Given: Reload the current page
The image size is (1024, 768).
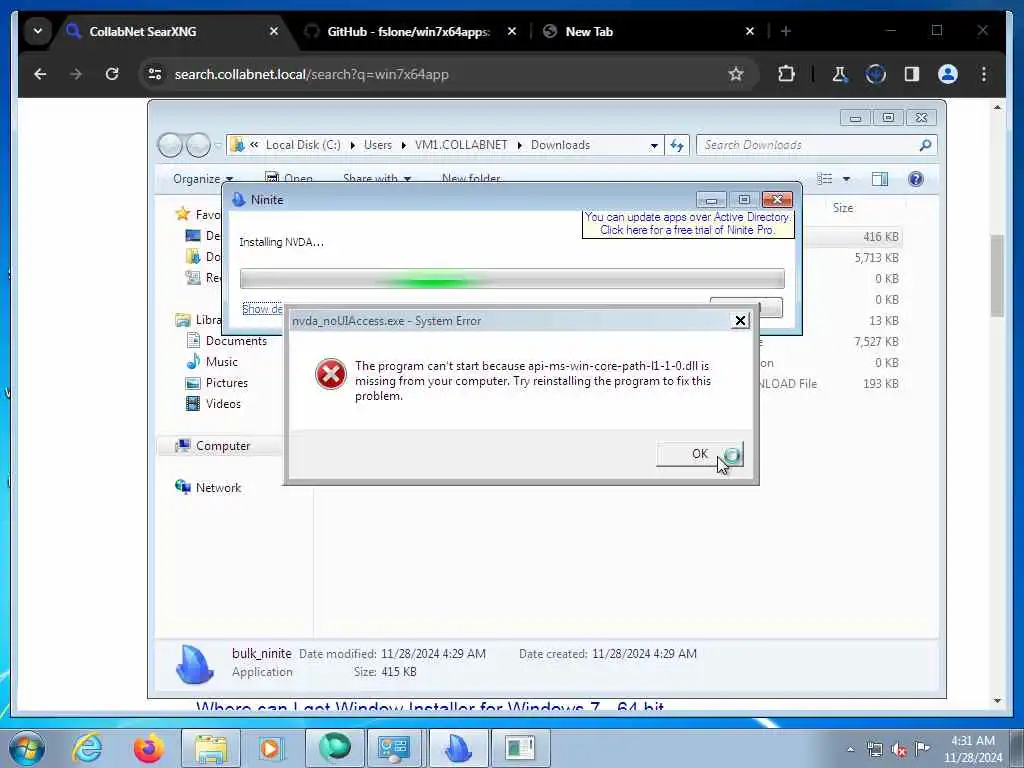Looking at the screenshot, I should (x=112, y=74).
